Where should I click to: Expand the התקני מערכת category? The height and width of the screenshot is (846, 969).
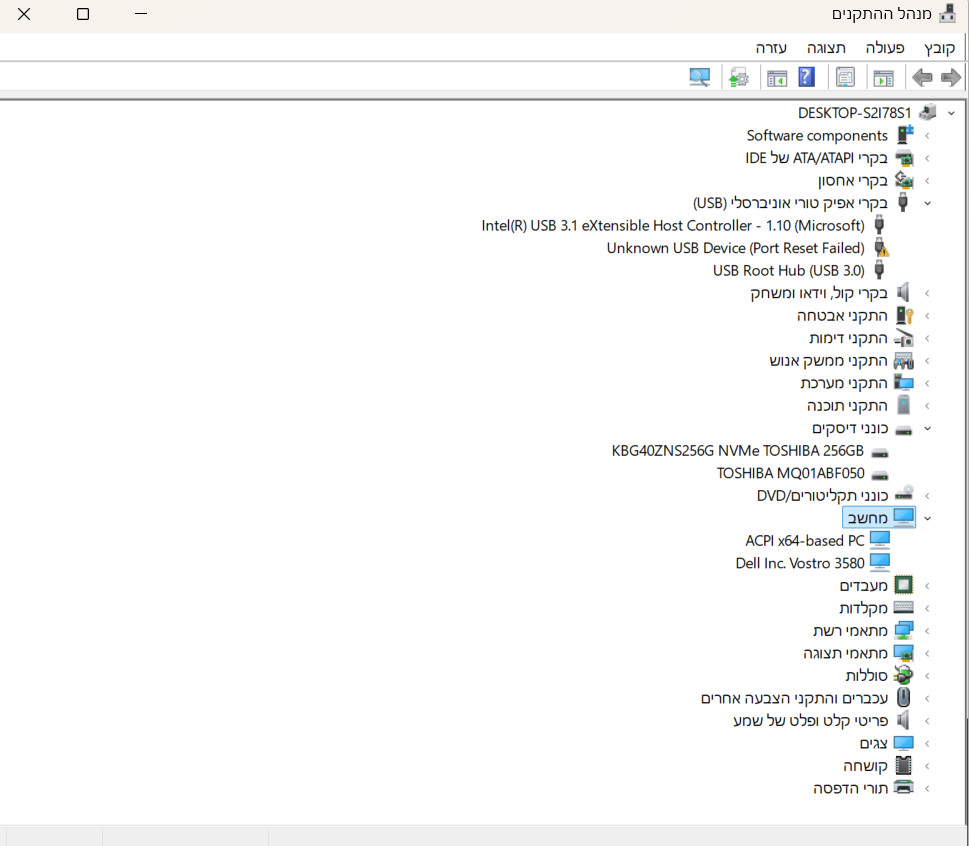pyautogui.click(x=928, y=383)
